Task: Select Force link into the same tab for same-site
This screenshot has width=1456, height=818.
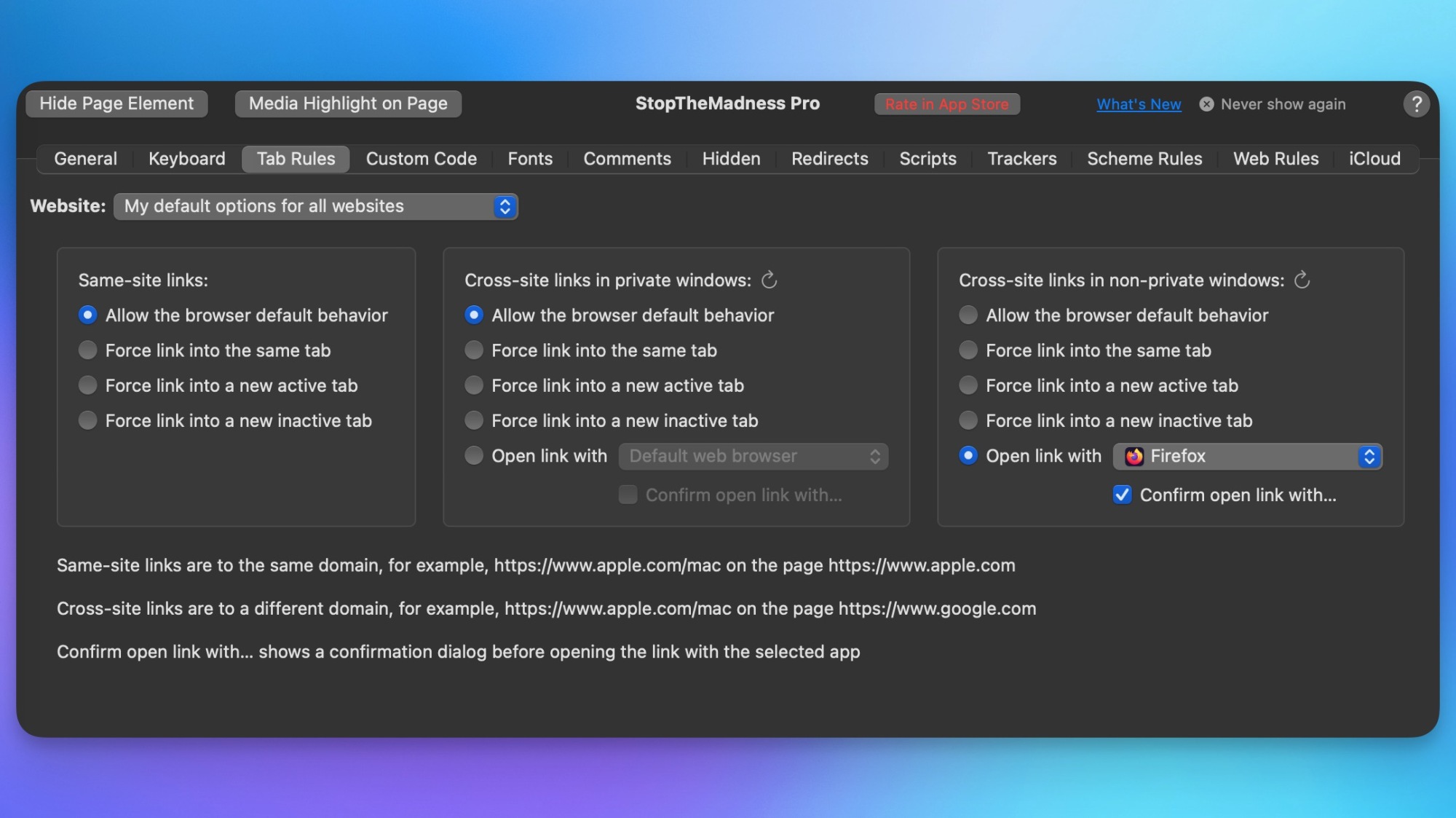Action: coord(87,350)
